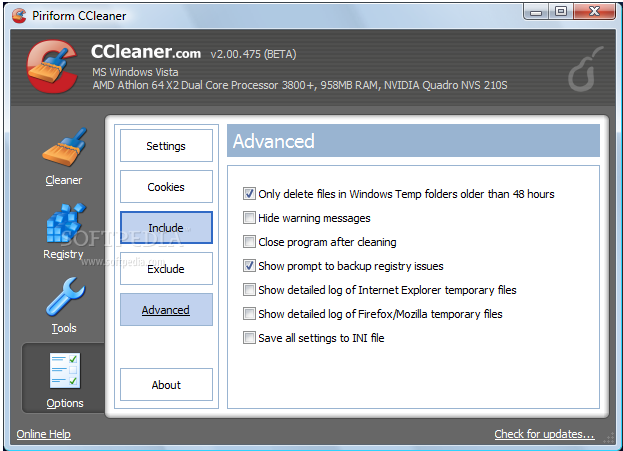Screen dimensions: 623x451
Task: Click the CCleaner logo in header
Action: [x=52, y=66]
